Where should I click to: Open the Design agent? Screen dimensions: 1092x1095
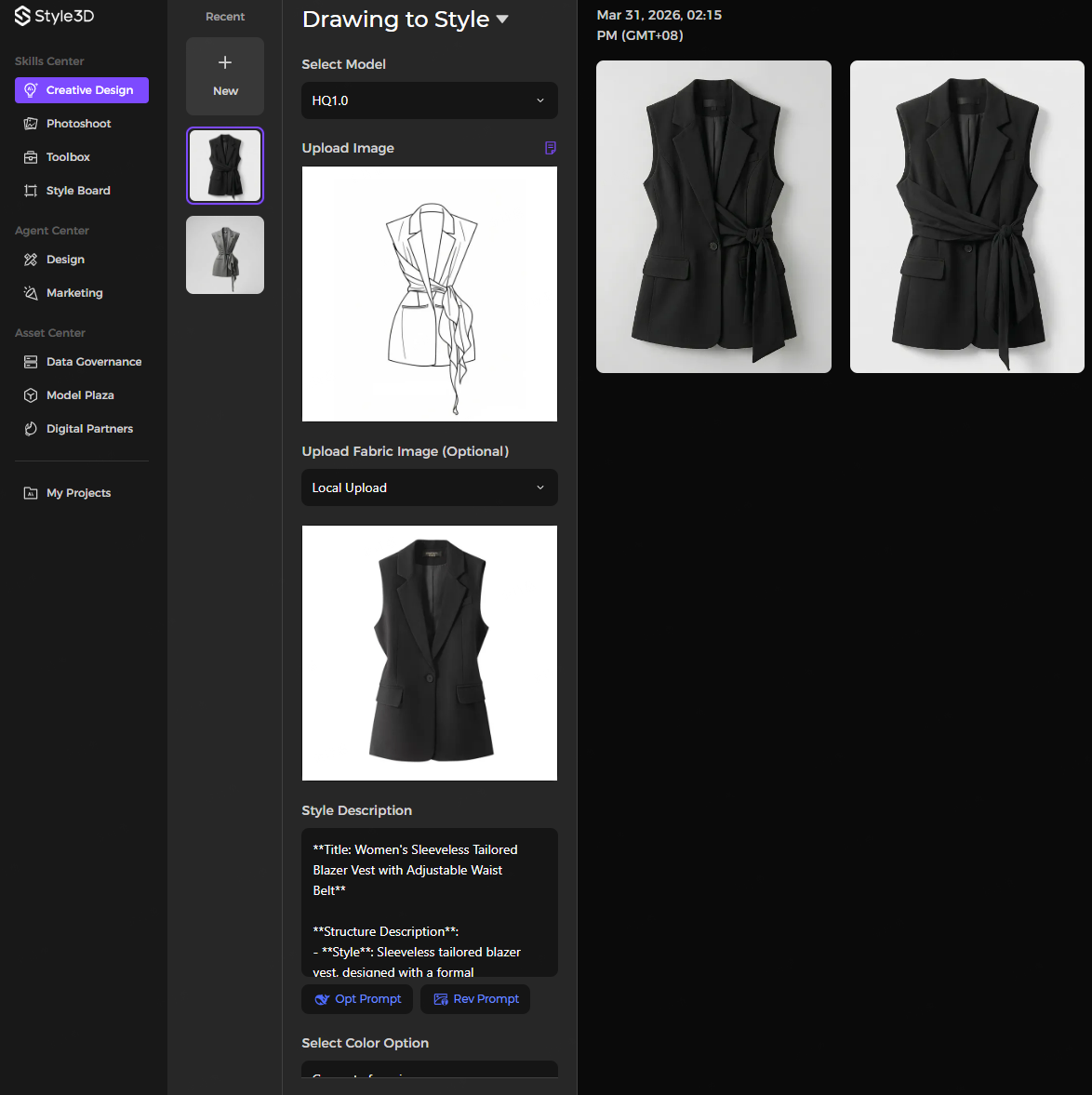(65, 260)
